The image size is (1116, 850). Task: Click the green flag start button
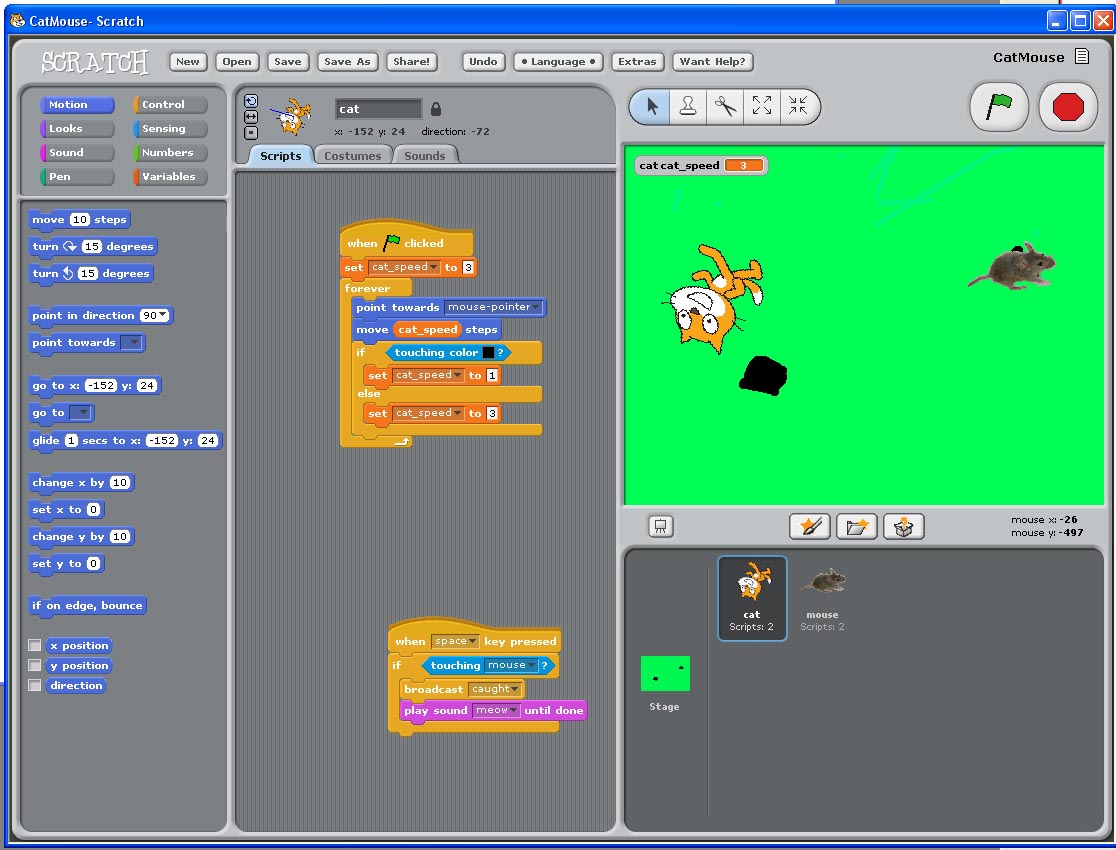click(x=999, y=107)
